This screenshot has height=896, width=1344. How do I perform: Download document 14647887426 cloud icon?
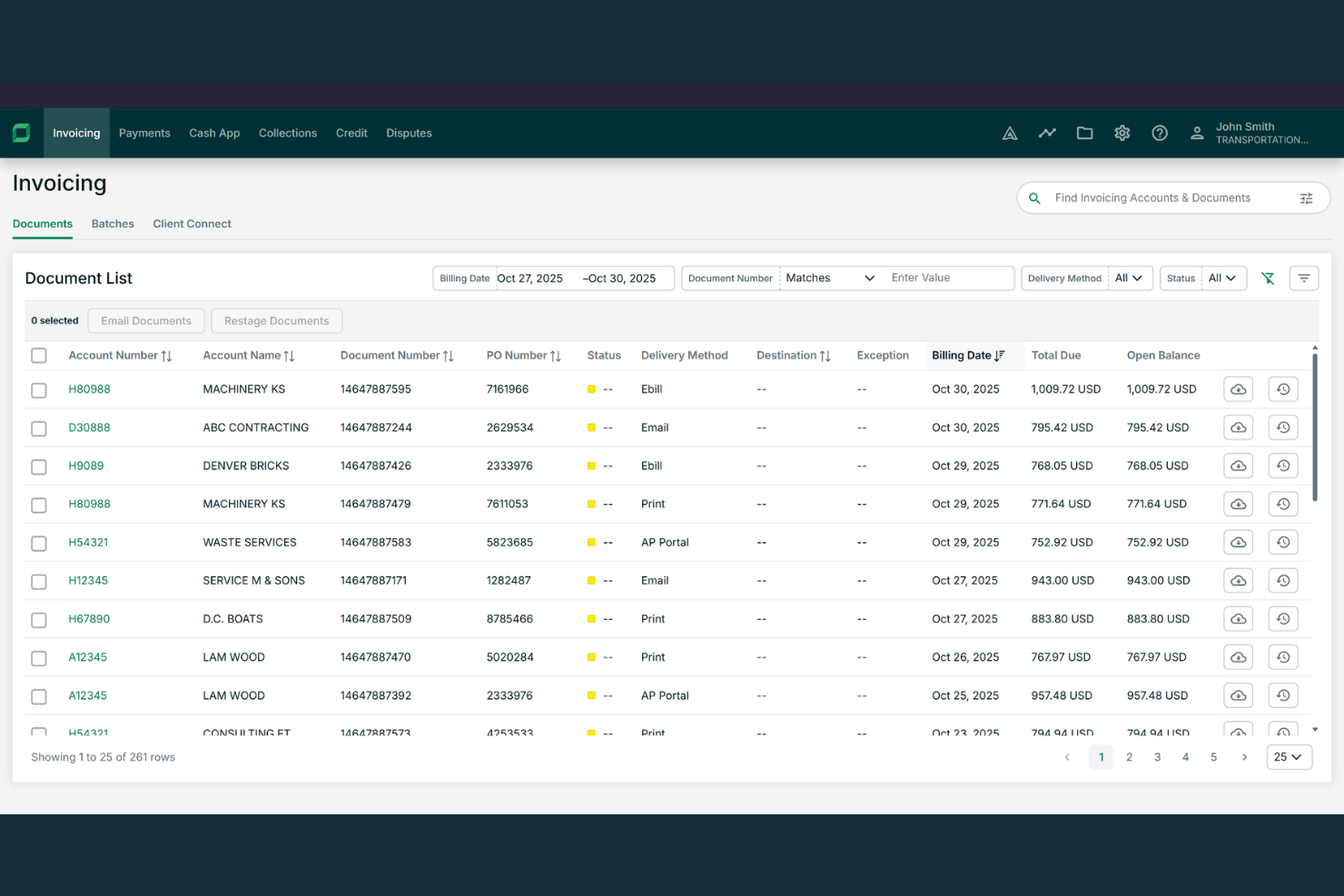click(x=1239, y=466)
